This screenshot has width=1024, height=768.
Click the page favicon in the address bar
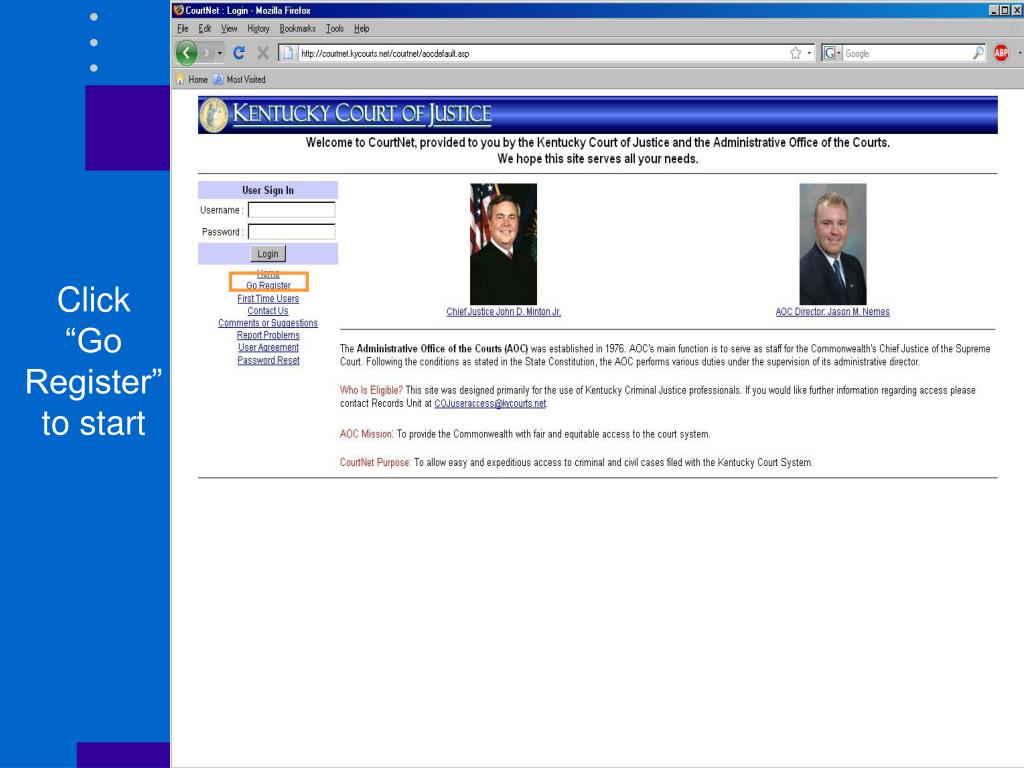pyautogui.click(x=288, y=53)
